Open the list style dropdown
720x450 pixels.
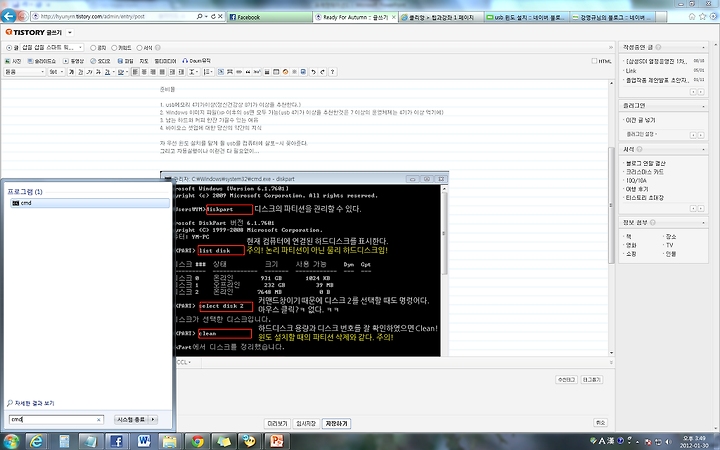208,72
